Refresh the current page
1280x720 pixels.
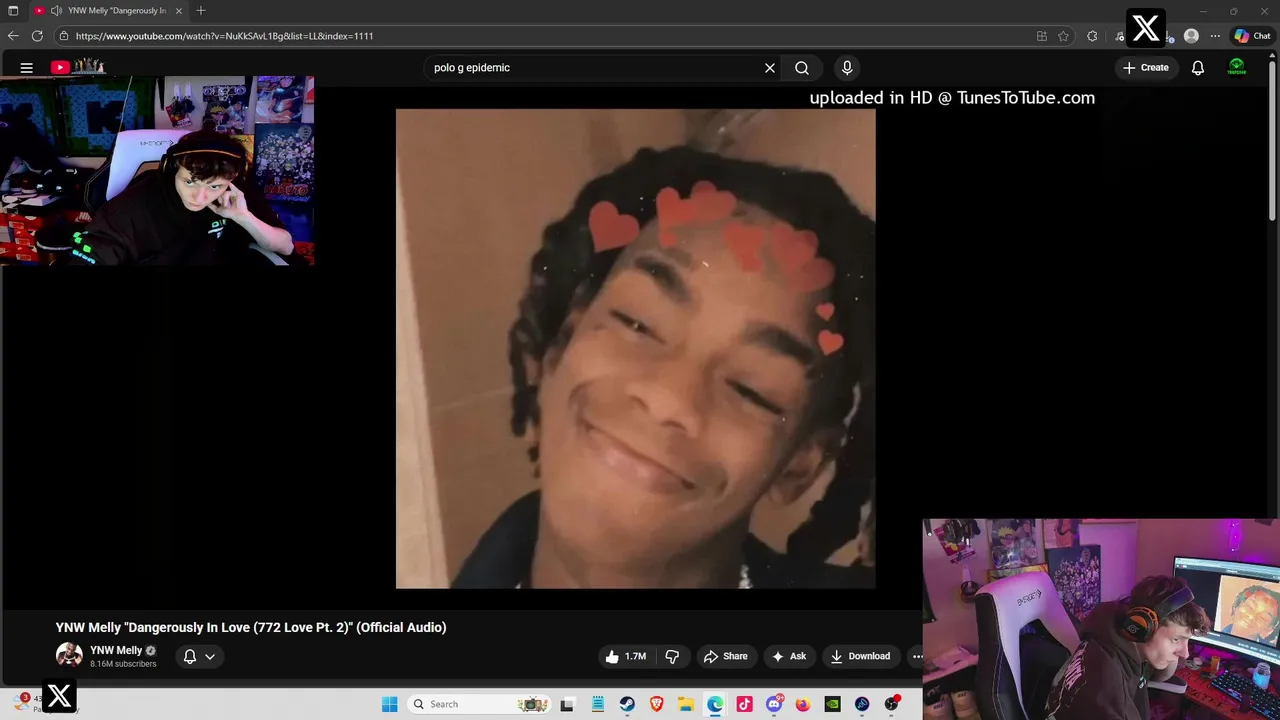pos(37,36)
